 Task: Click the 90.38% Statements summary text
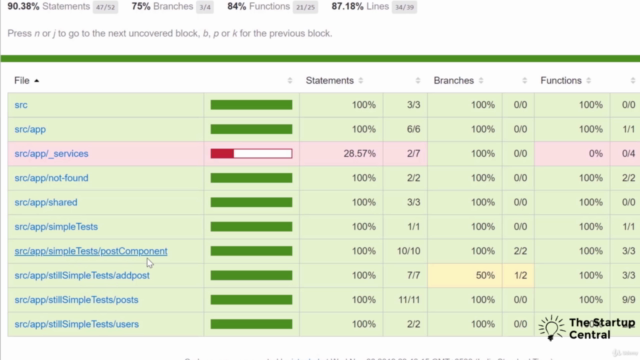(49, 7)
